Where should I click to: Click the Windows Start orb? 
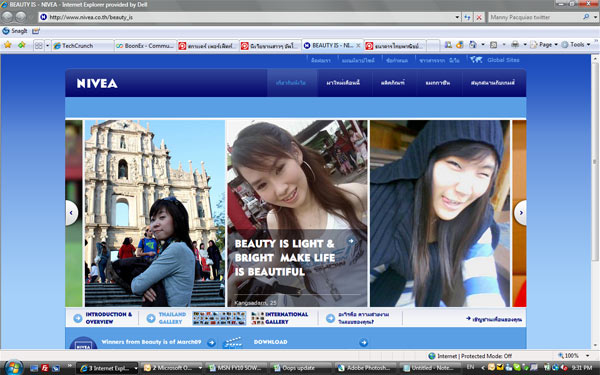[x=13, y=368]
